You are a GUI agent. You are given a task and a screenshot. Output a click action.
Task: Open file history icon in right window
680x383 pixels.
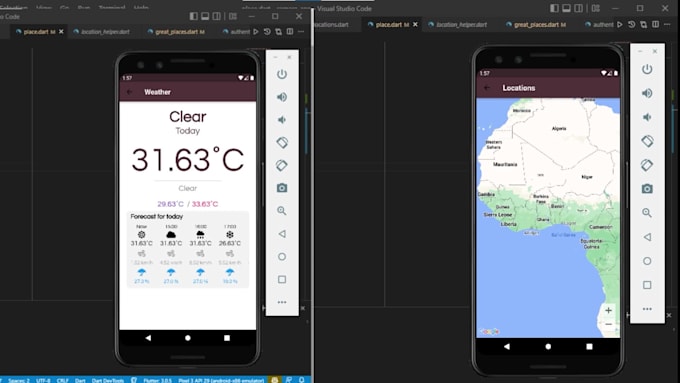click(632, 25)
